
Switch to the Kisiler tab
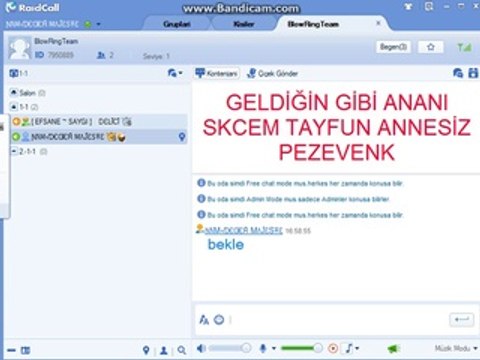pos(244,24)
